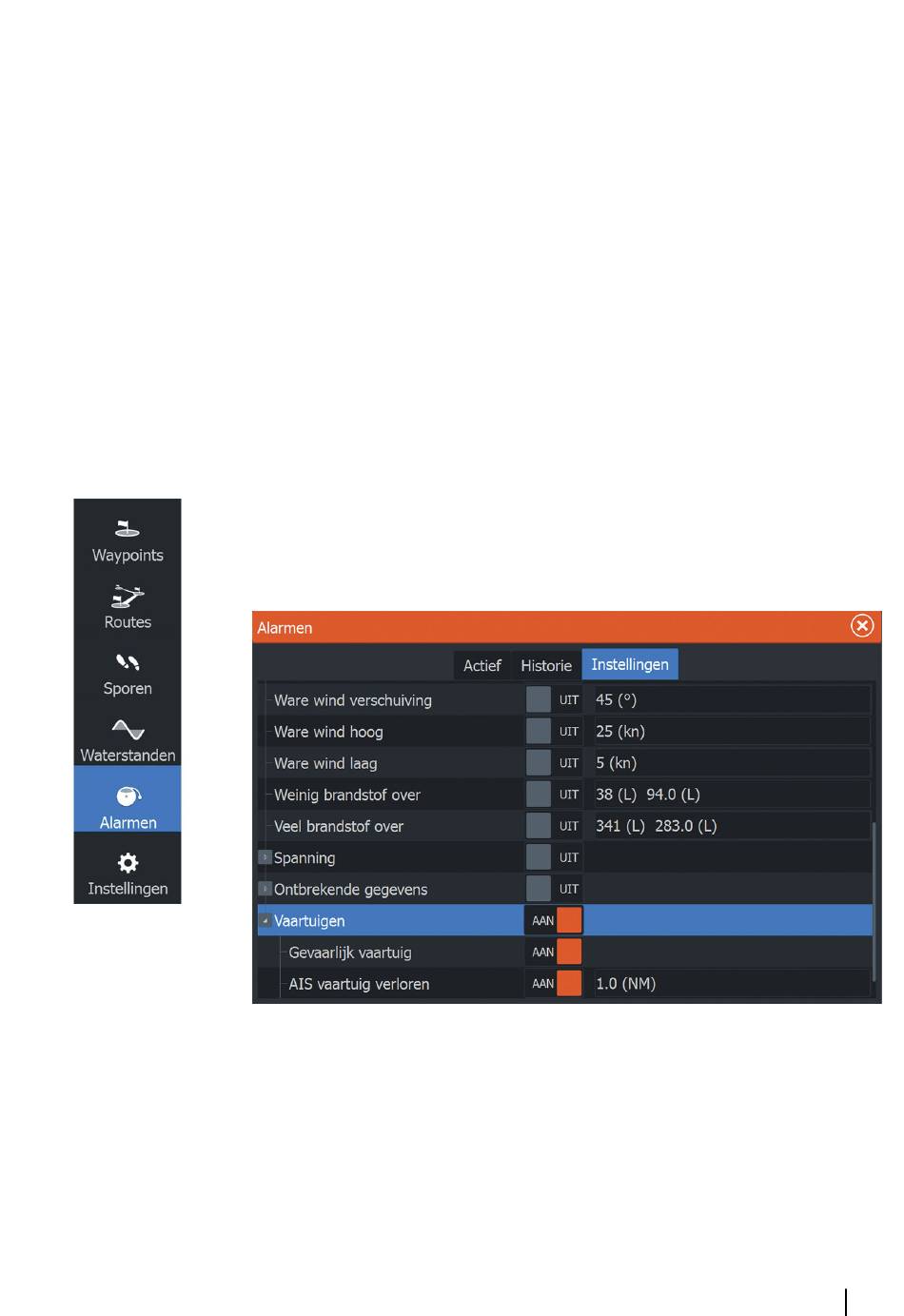Screen dimensions: 904x1316
Task: Disable the Vaartuigen alarm toggle
Action: tap(554, 920)
